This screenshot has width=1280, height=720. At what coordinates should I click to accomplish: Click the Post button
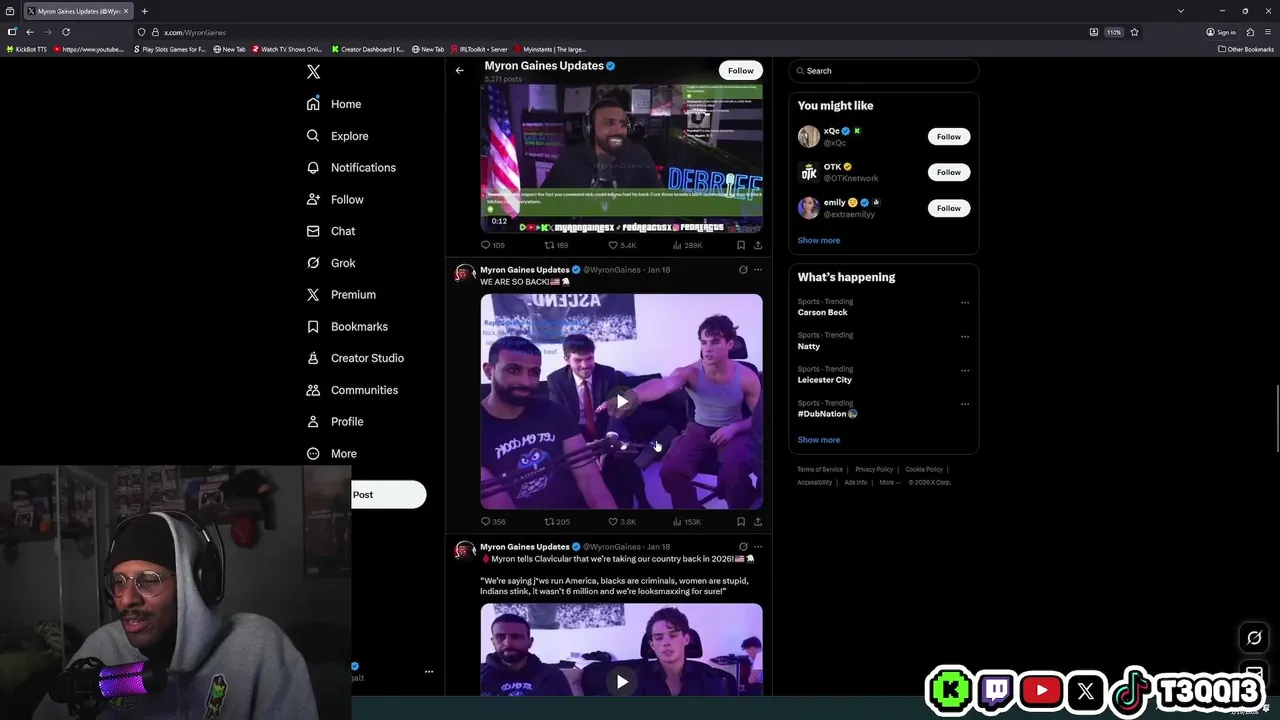point(388,495)
